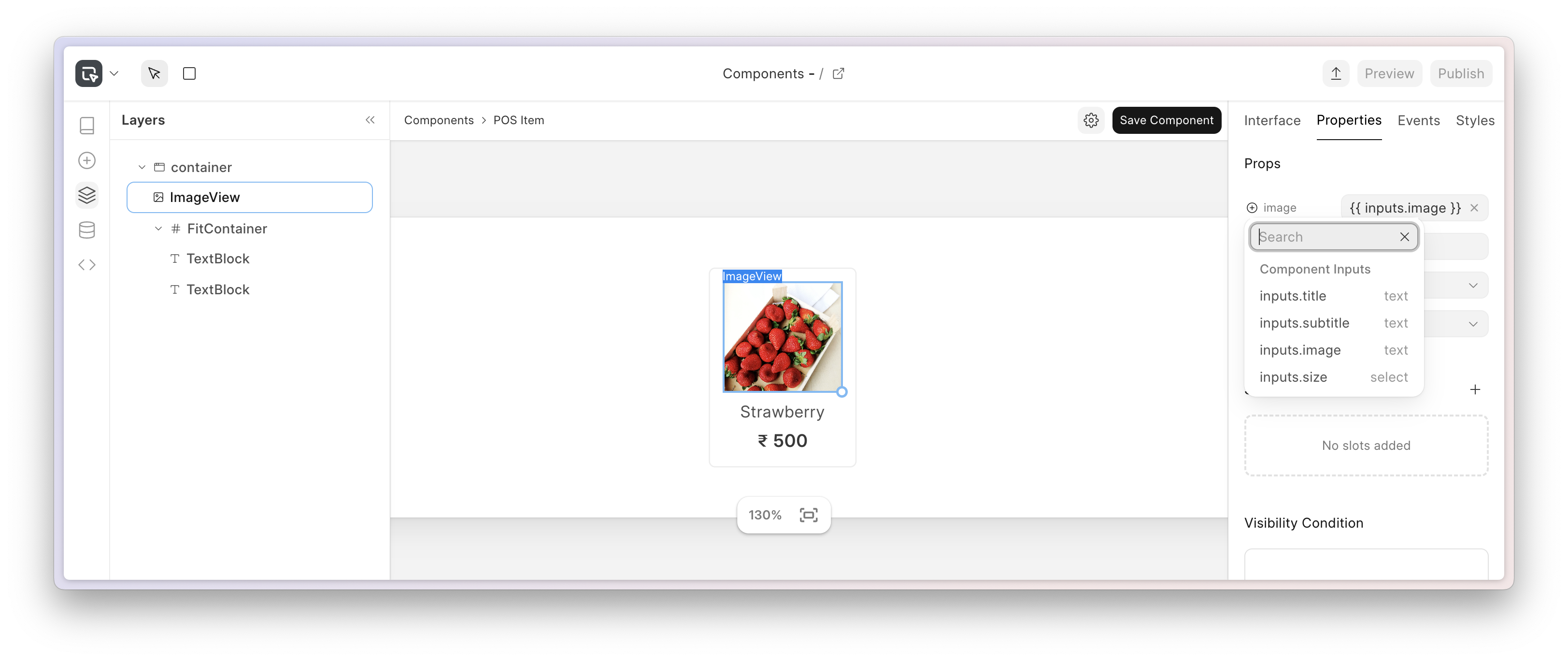Clear the inputs.image binding
The image size is (1568, 661).
click(x=1474, y=208)
